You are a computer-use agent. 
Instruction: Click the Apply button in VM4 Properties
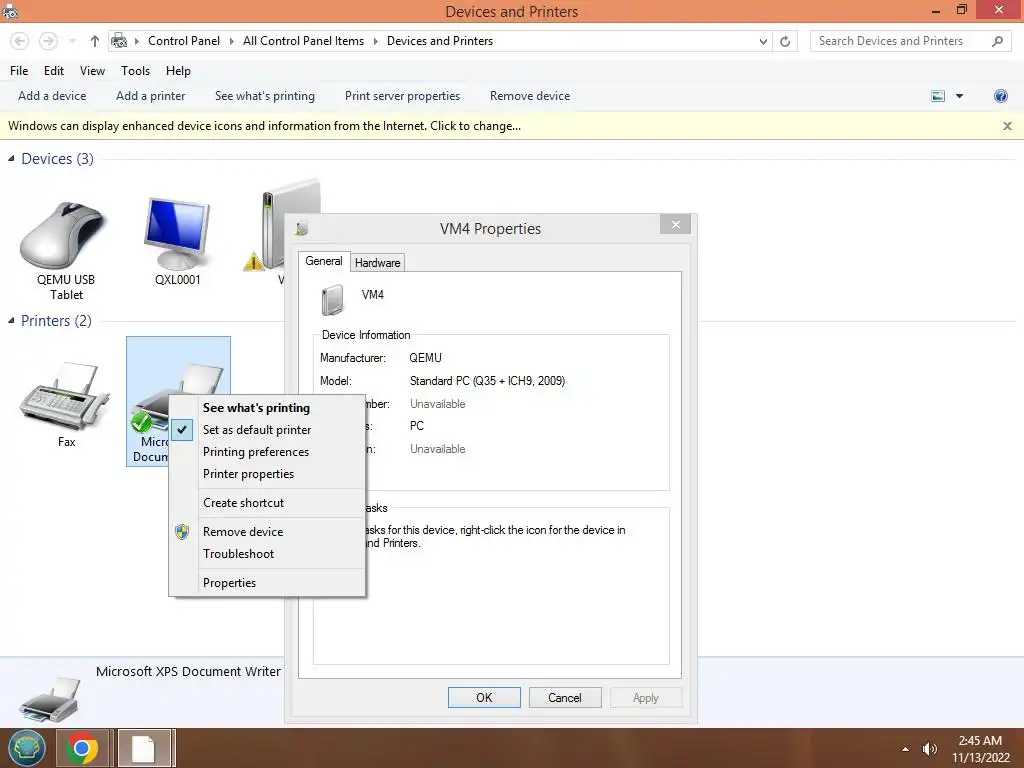646,697
